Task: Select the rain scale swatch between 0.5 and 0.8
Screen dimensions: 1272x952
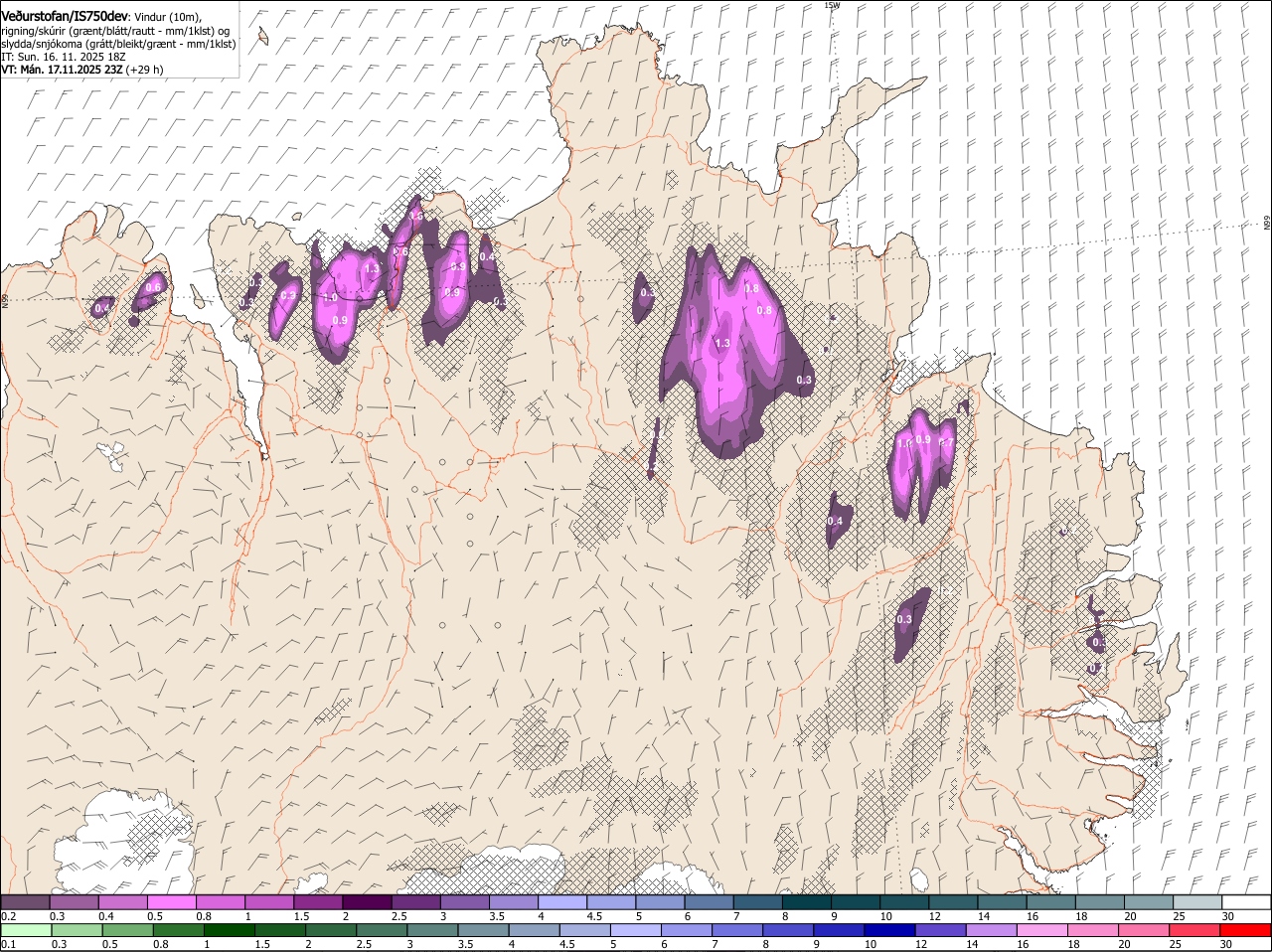Action: [x=128, y=930]
